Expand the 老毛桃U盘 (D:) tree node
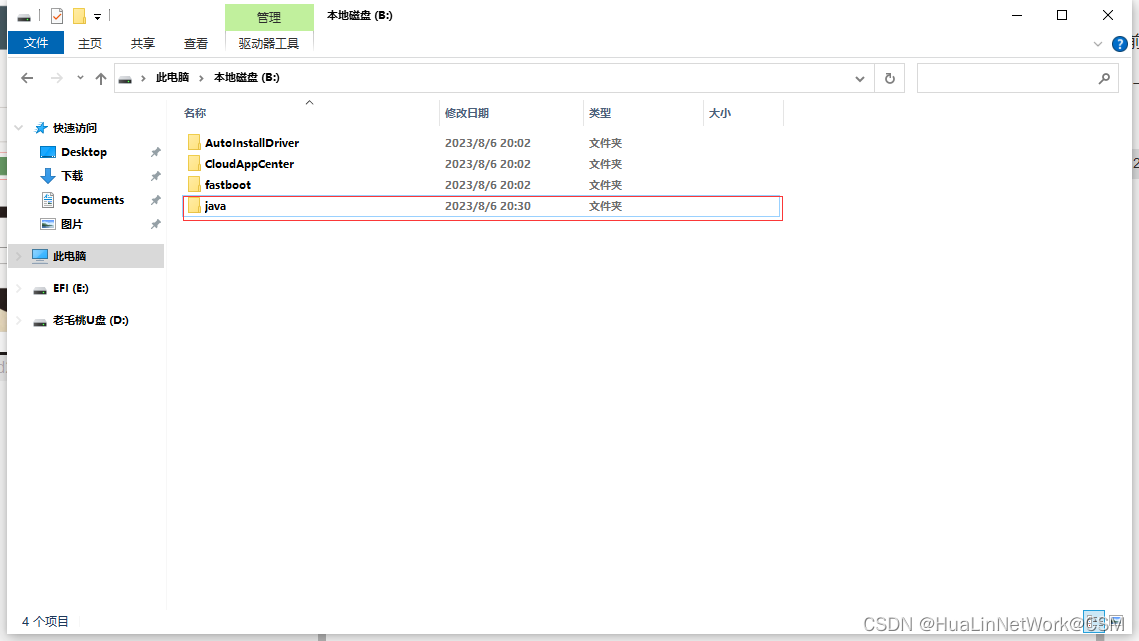The width and height of the screenshot is (1139, 641). [x=19, y=320]
